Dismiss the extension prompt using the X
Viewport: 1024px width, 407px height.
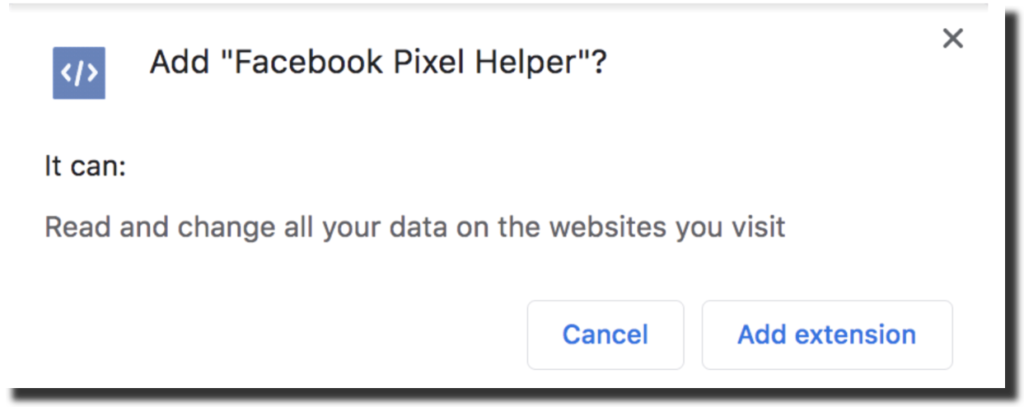click(x=953, y=39)
